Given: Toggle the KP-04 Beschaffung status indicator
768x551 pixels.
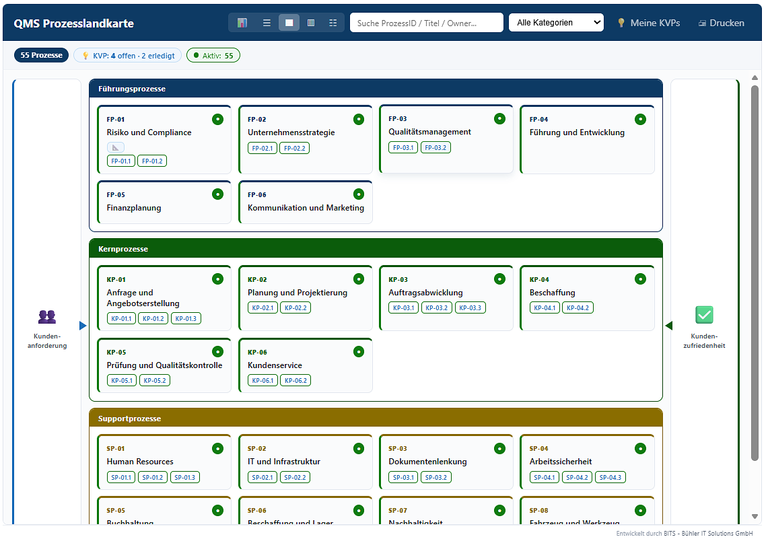Looking at the screenshot, I should click(640, 279).
